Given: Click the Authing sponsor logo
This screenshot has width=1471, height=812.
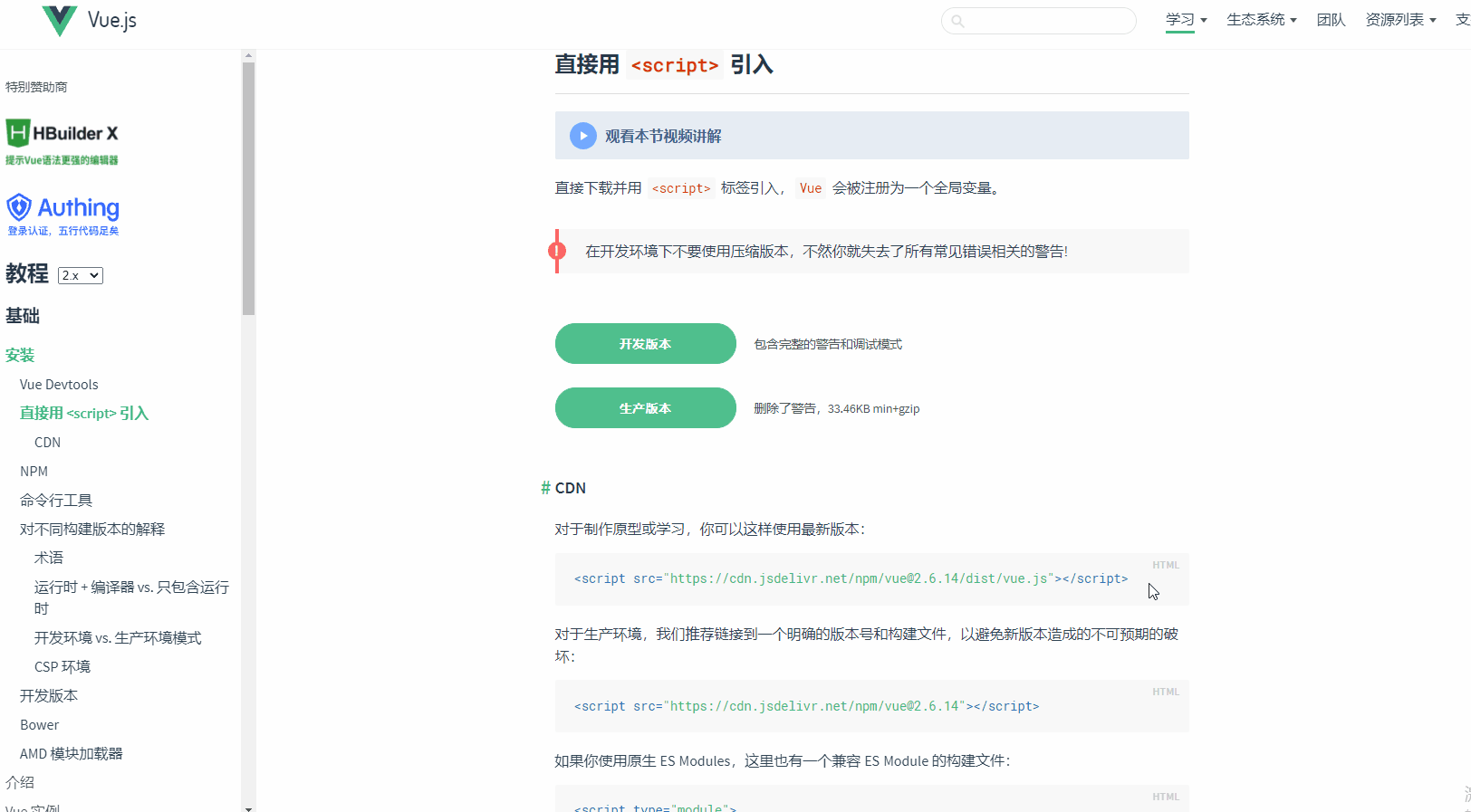Looking at the screenshot, I should pyautogui.click(x=62, y=215).
